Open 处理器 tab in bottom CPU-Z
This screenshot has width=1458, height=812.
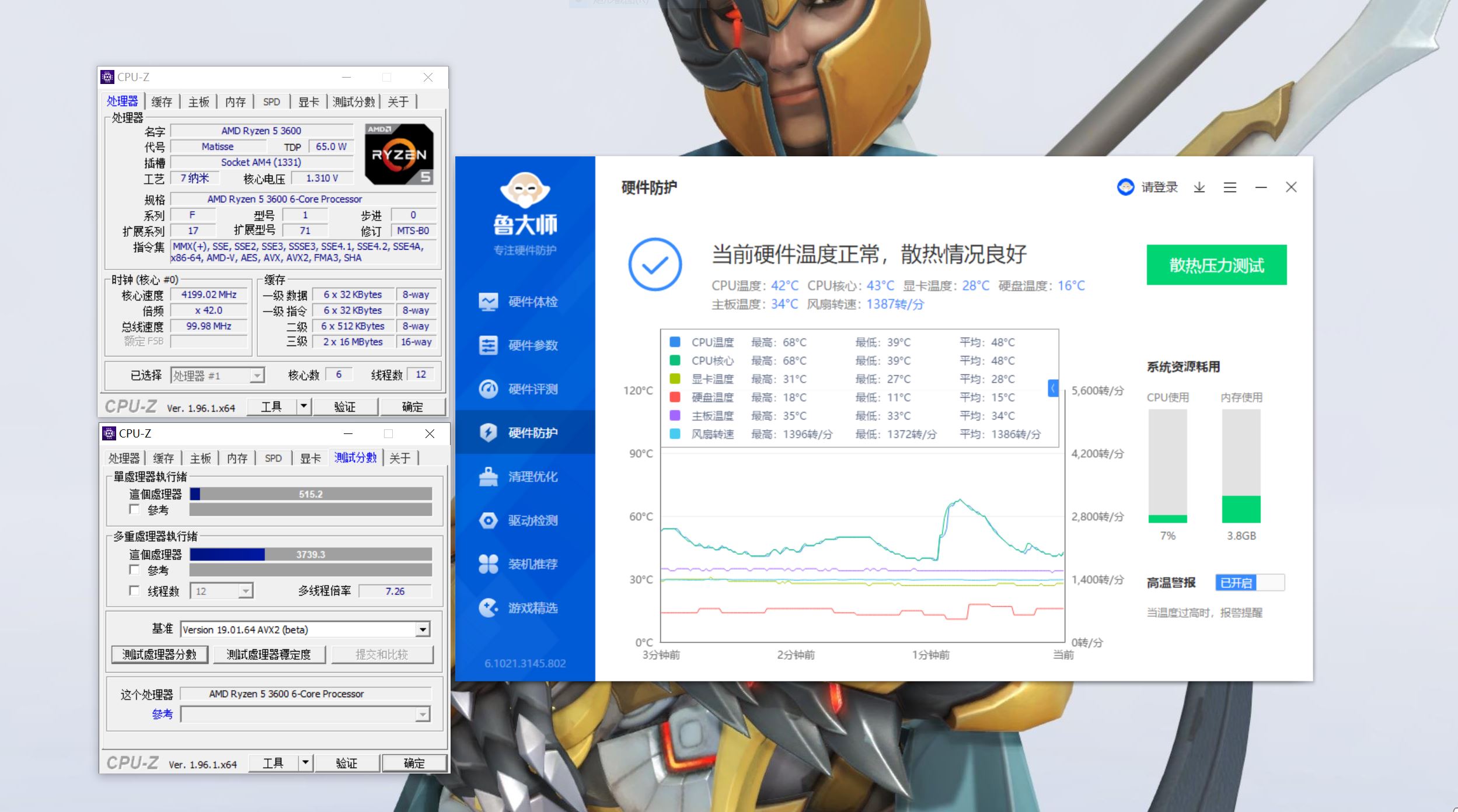click(x=124, y=459)
